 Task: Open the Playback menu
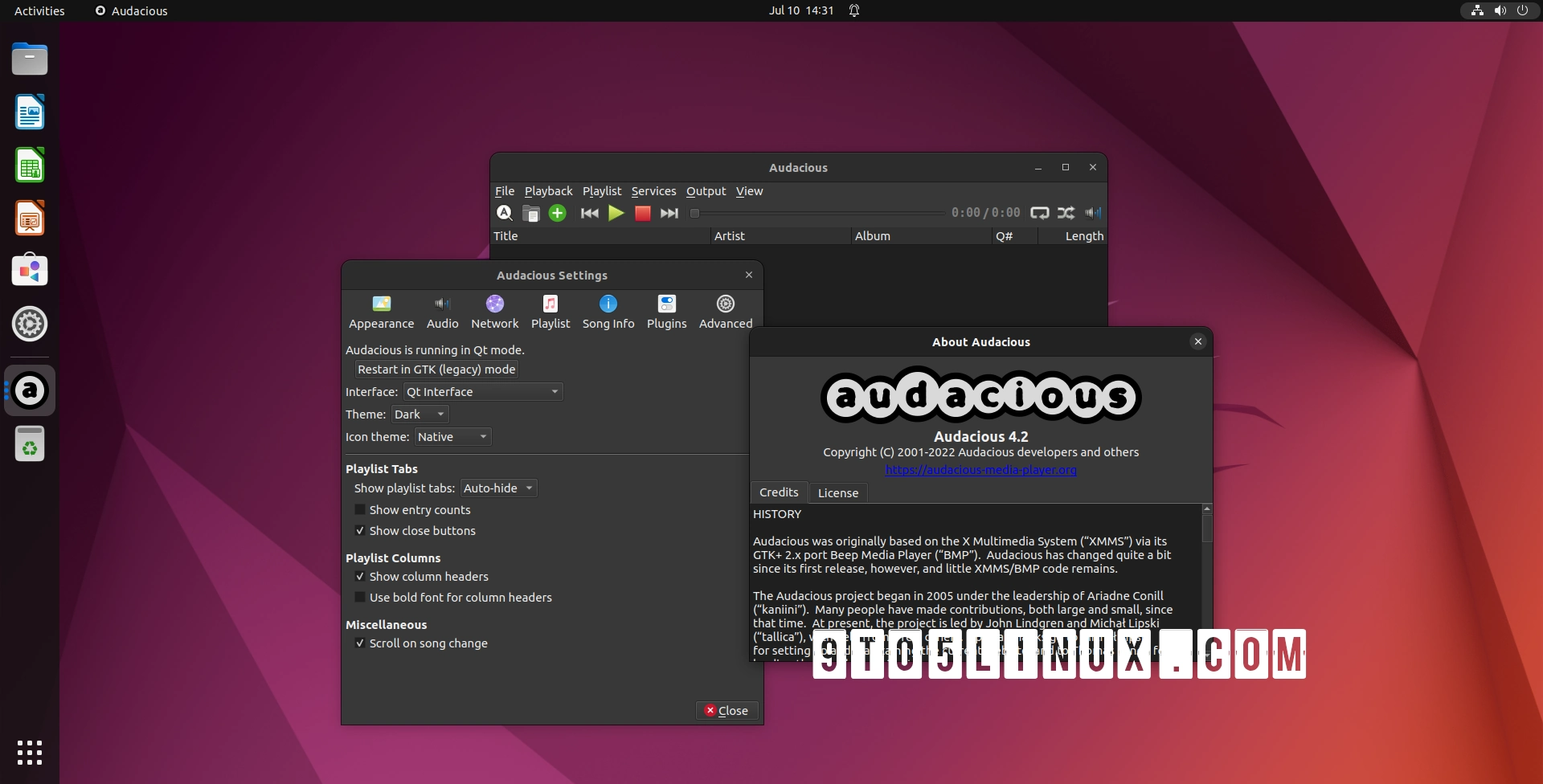548,191
